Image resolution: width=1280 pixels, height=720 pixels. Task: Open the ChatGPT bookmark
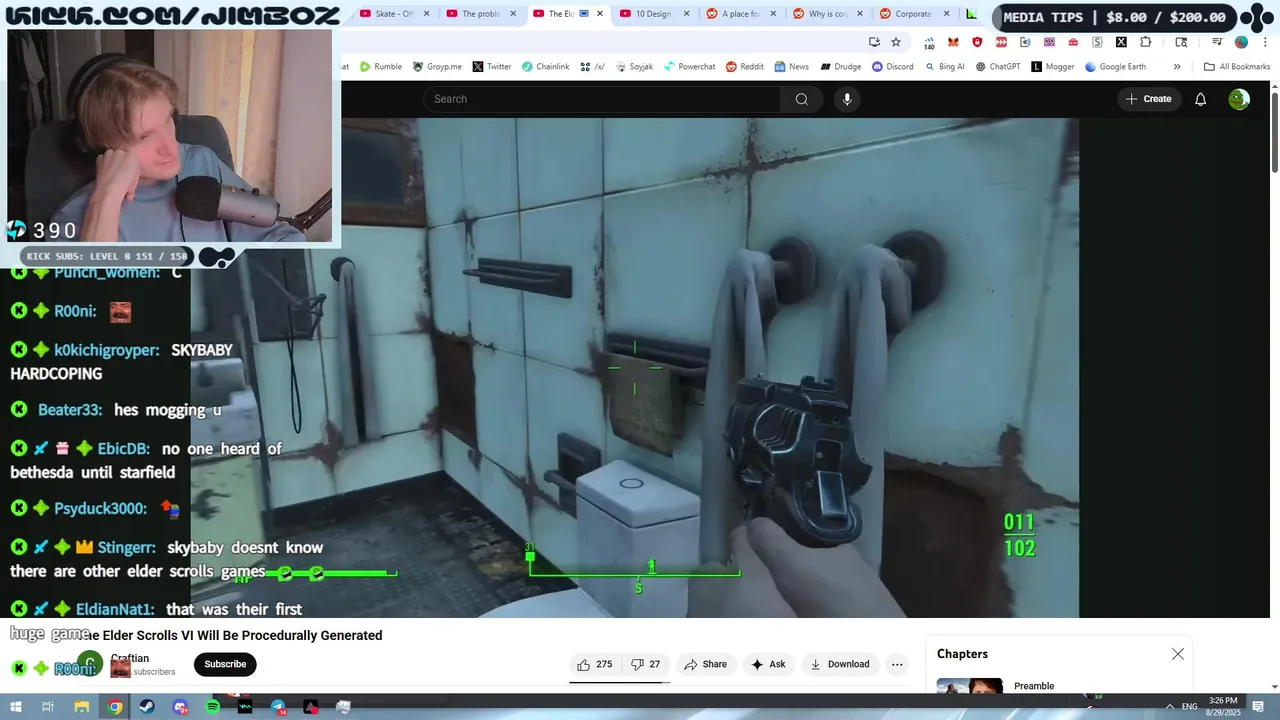pyautogui.click(x=997, y=67)
